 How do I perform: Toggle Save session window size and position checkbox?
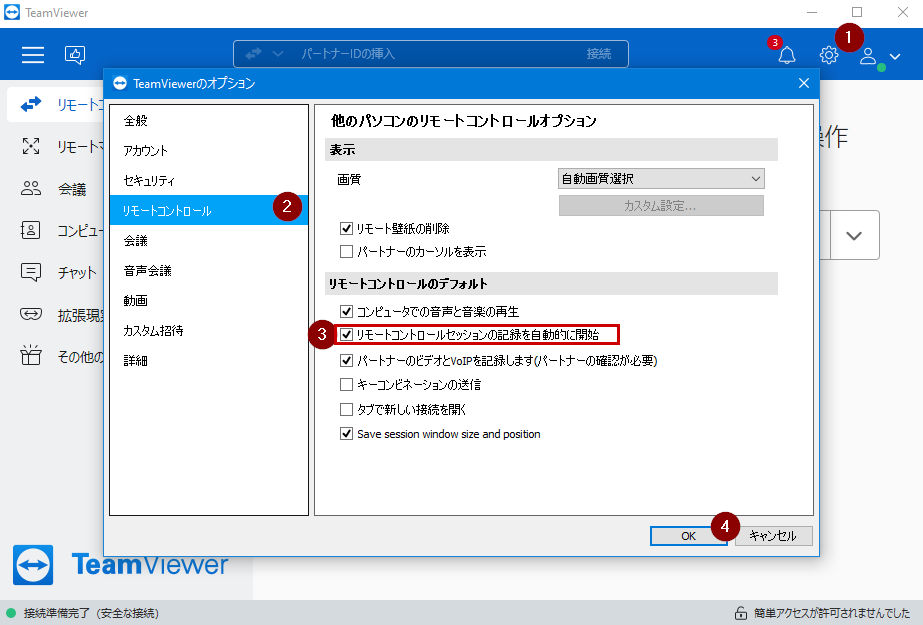pos(346,434)
